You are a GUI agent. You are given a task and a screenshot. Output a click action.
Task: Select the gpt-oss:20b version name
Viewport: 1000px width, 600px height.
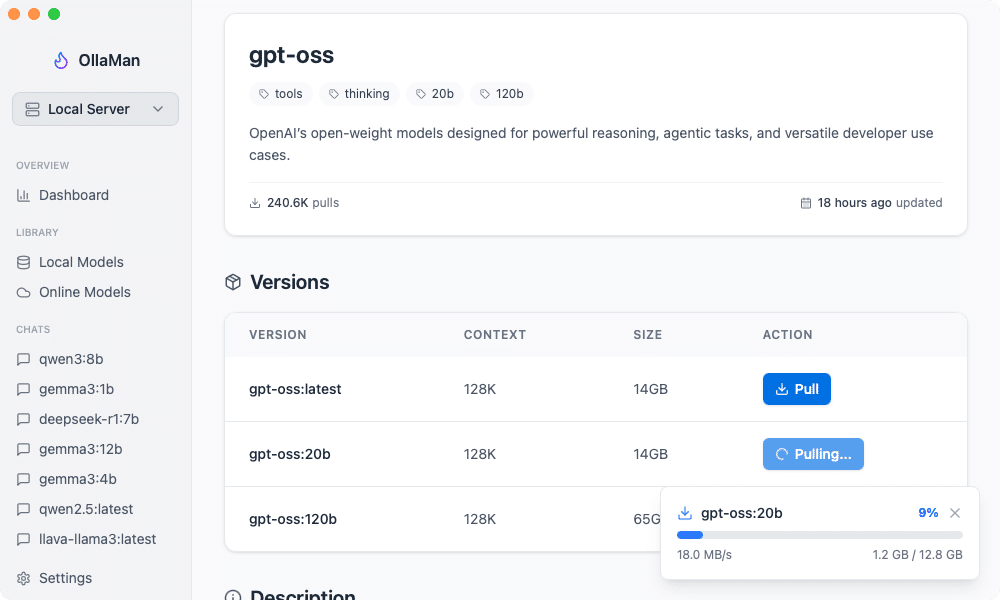pos(290,454)
